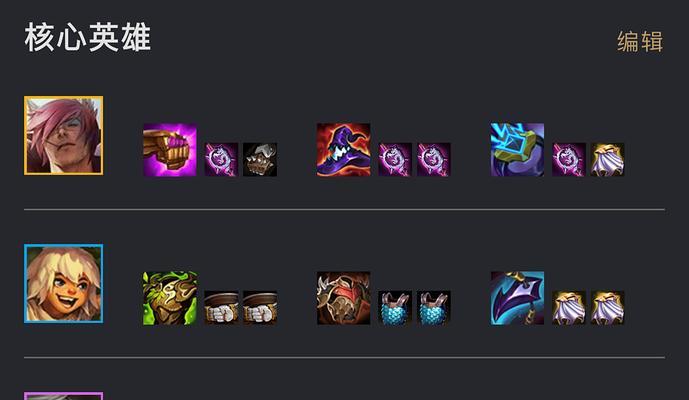Tap the second rod beside Rabadon's Deathcap
Screen dimensions: 689x400
pyautogui.click(x=433, y=159)
